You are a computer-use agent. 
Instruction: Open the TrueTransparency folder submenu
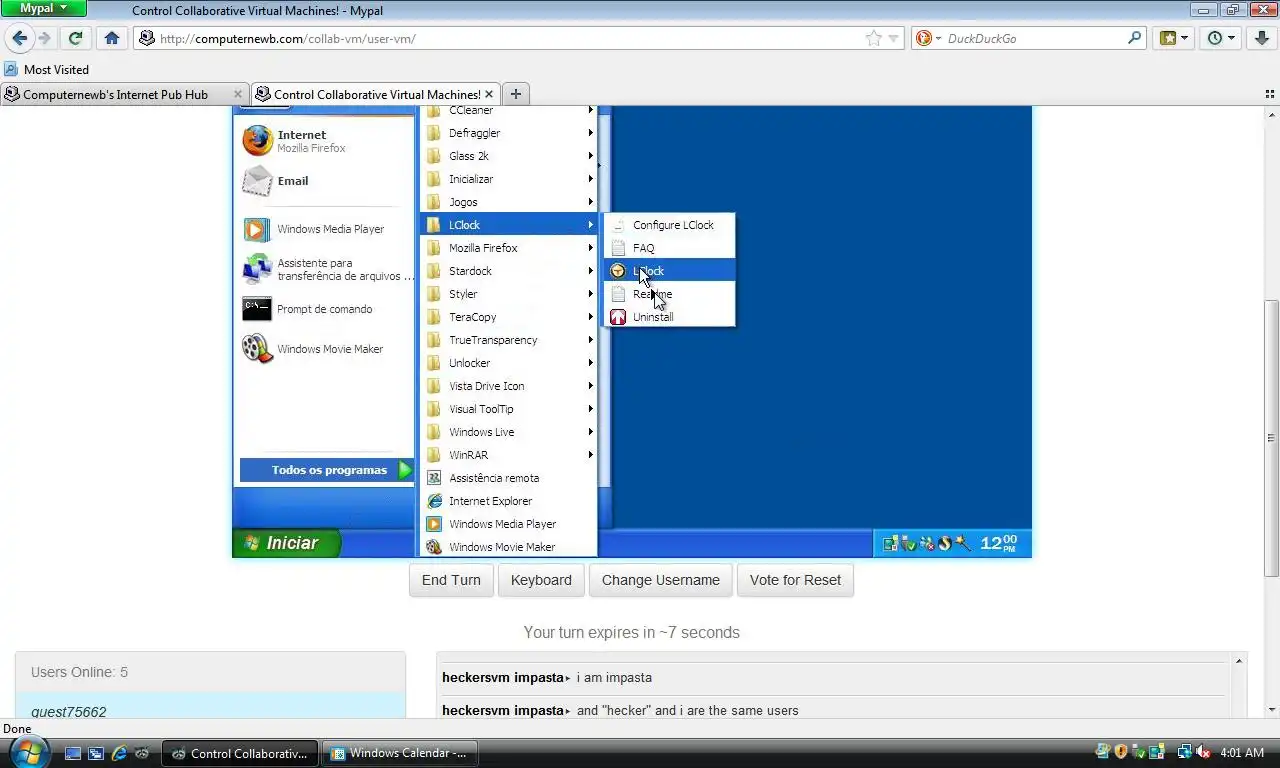[508, 340]
